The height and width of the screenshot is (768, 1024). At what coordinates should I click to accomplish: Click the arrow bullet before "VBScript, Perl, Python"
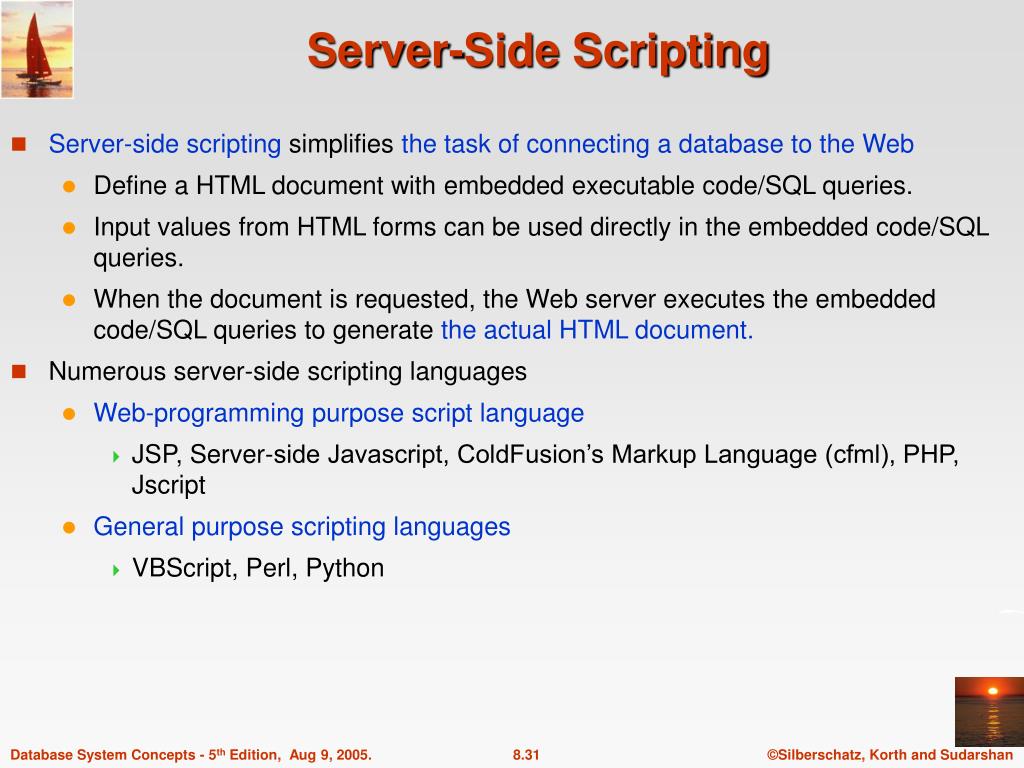tap(117, 570)
